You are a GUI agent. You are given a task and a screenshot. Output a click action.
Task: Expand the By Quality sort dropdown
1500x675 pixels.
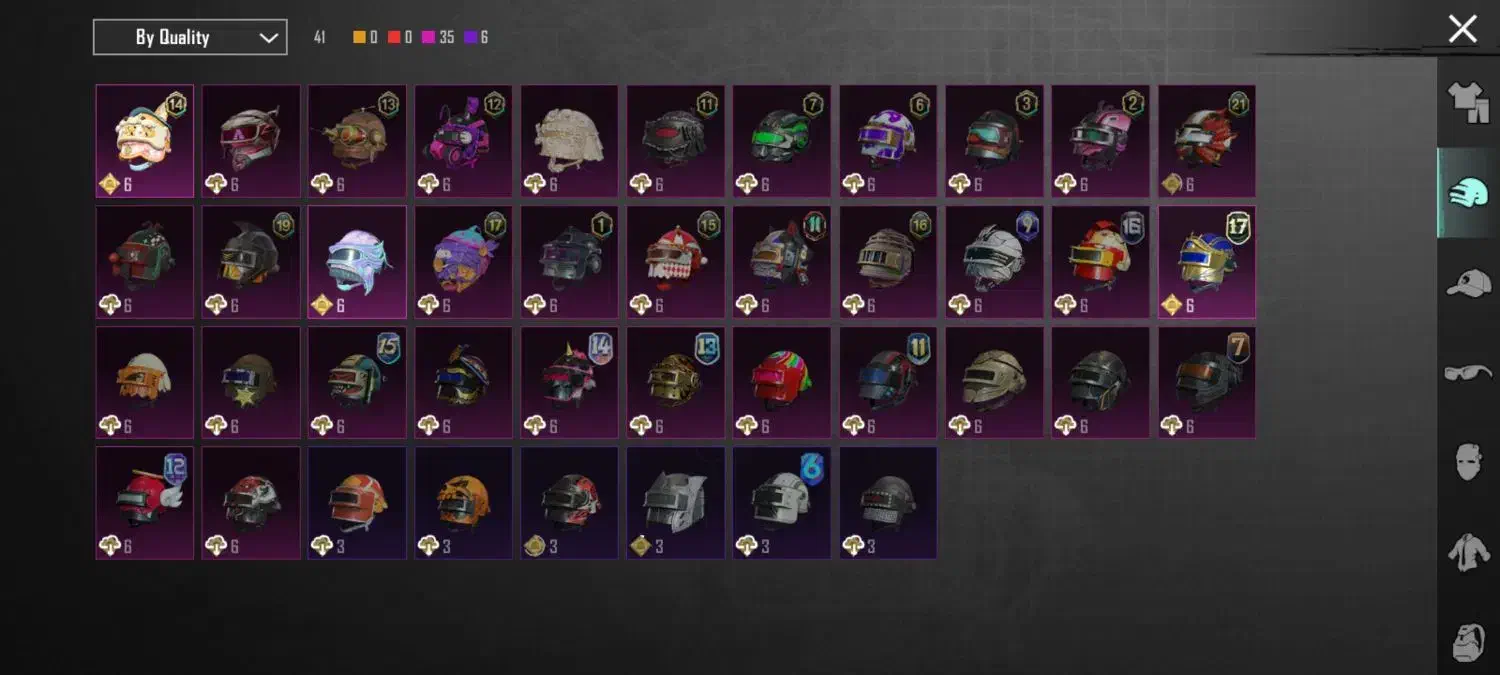[190, 37]
